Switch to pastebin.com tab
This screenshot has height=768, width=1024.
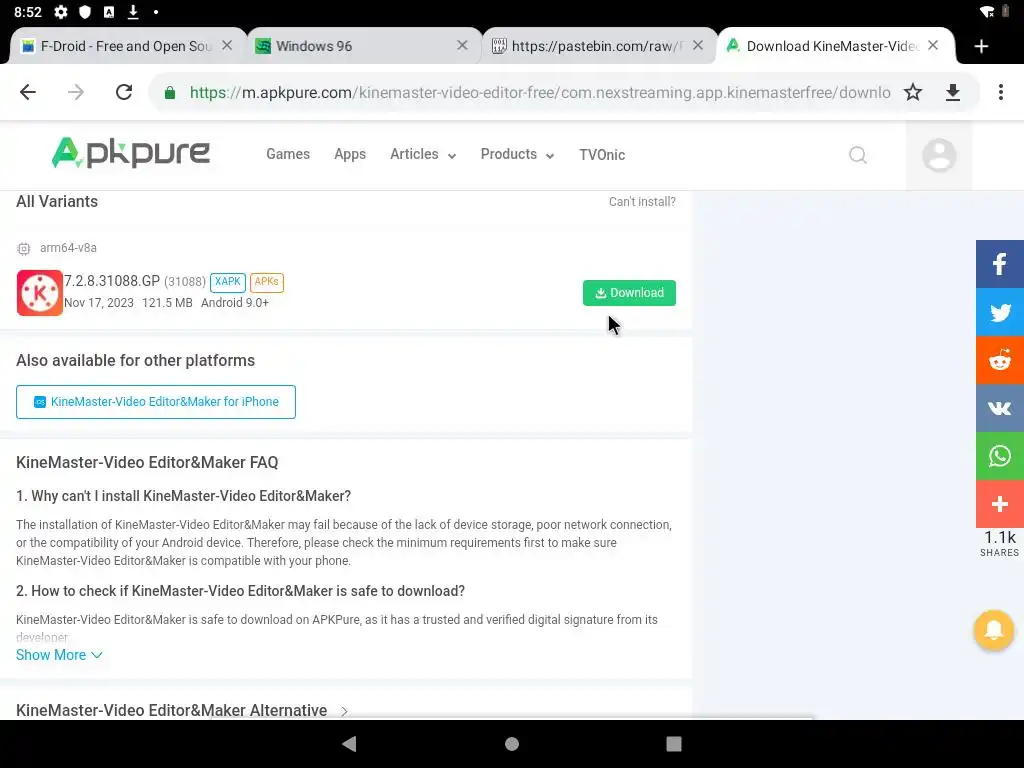pos(596,46)
